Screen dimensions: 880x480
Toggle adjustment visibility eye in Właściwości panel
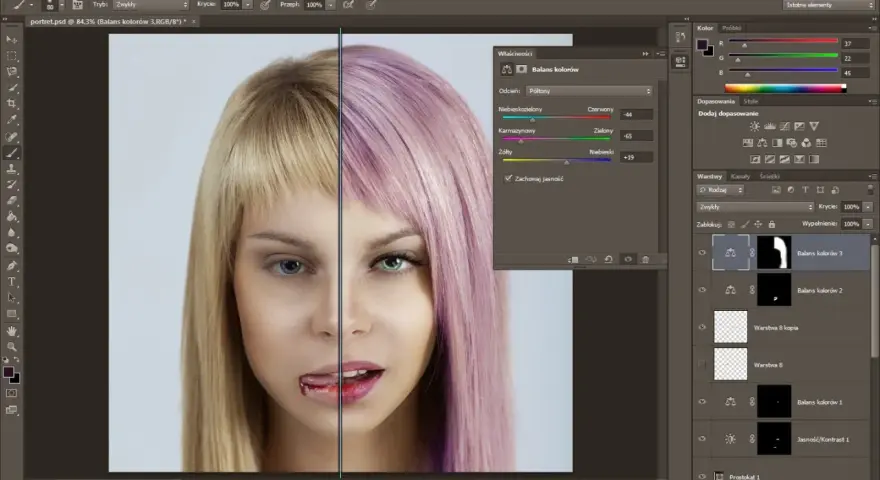628,259
